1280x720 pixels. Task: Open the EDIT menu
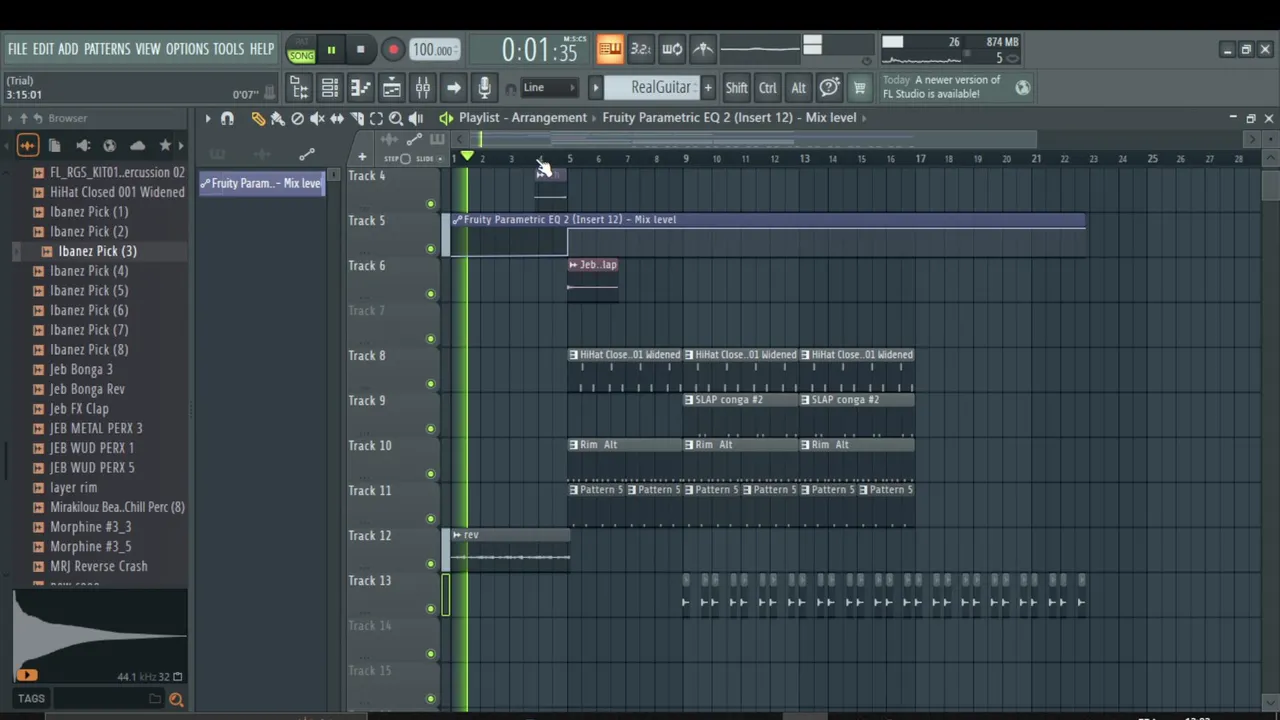(43, 49)
